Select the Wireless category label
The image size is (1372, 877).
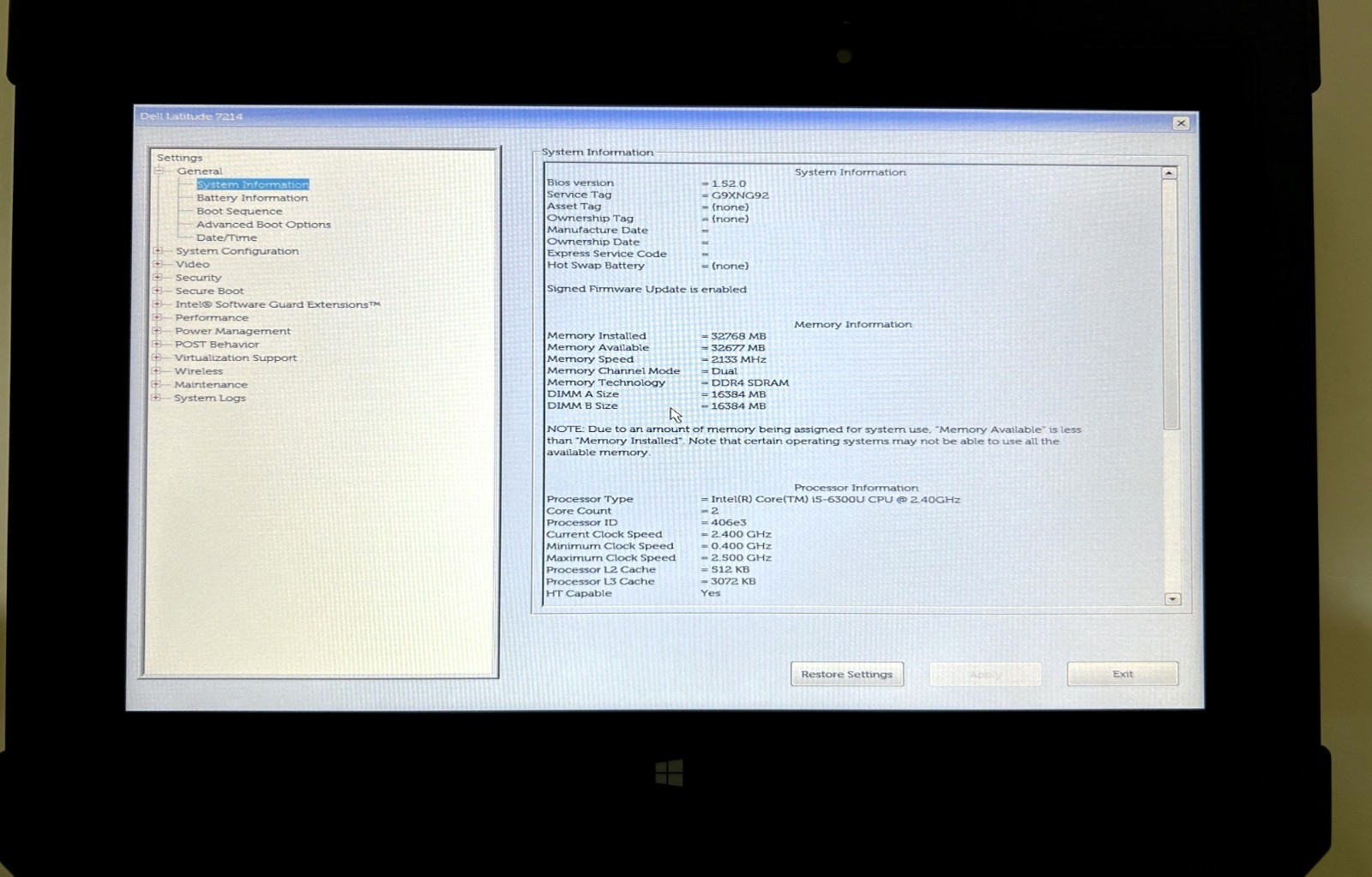(199, 370)
